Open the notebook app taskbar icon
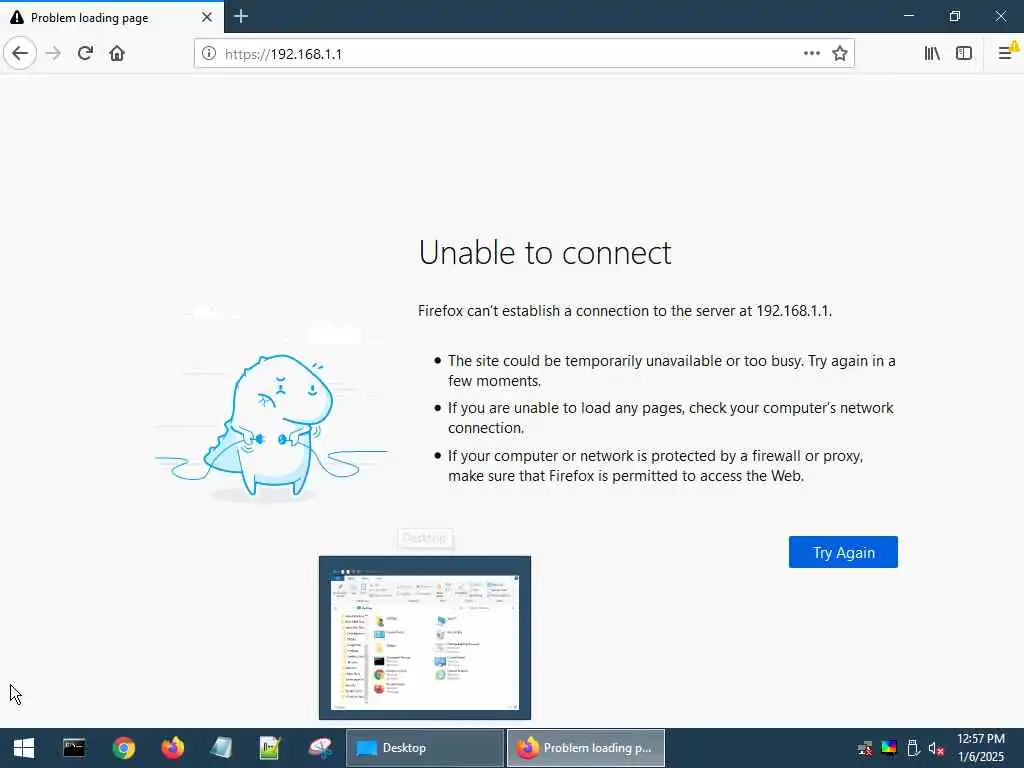 tap(221, 748)
